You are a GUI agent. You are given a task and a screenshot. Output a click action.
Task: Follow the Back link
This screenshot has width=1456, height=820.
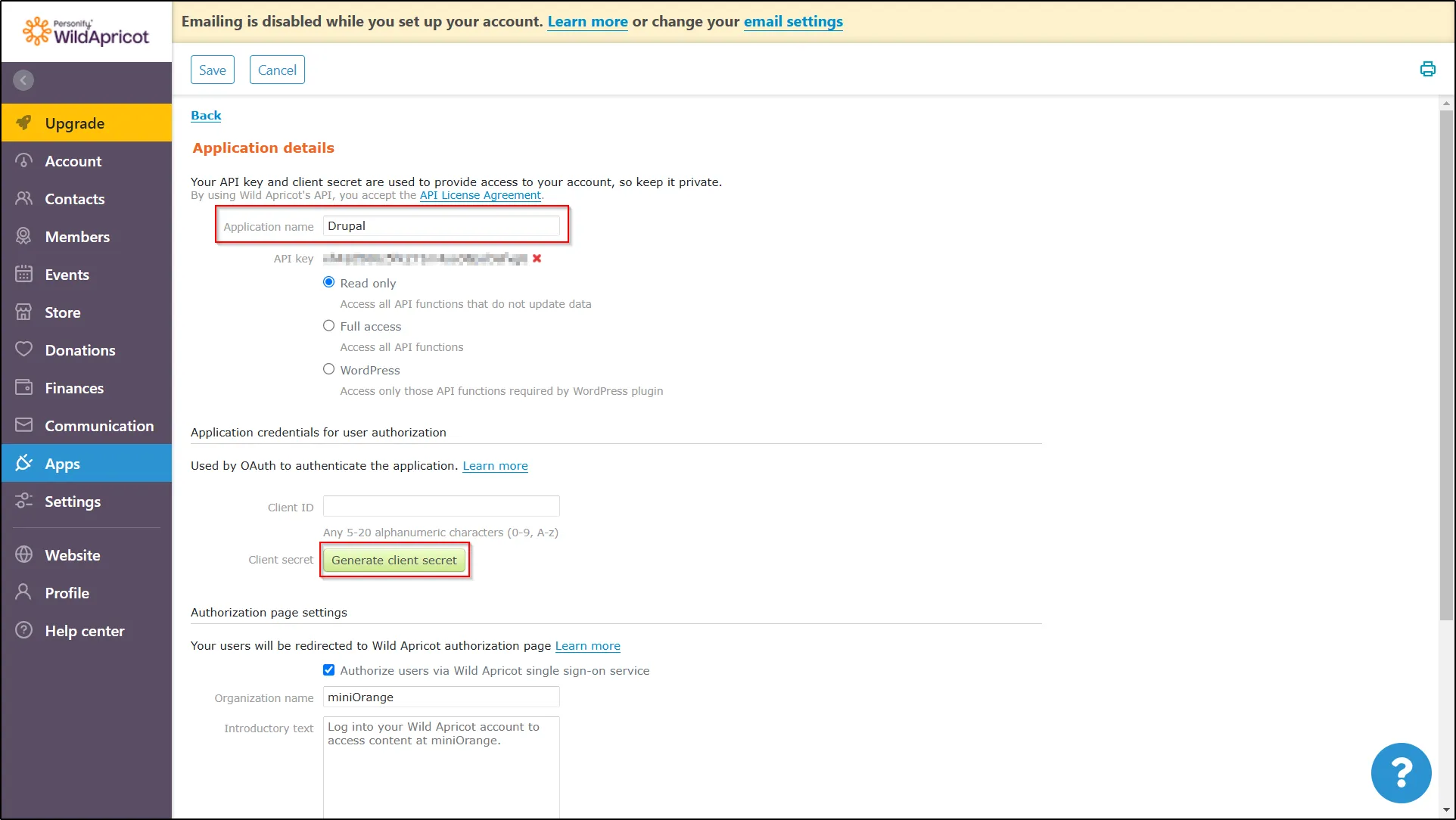click(206, 115)
